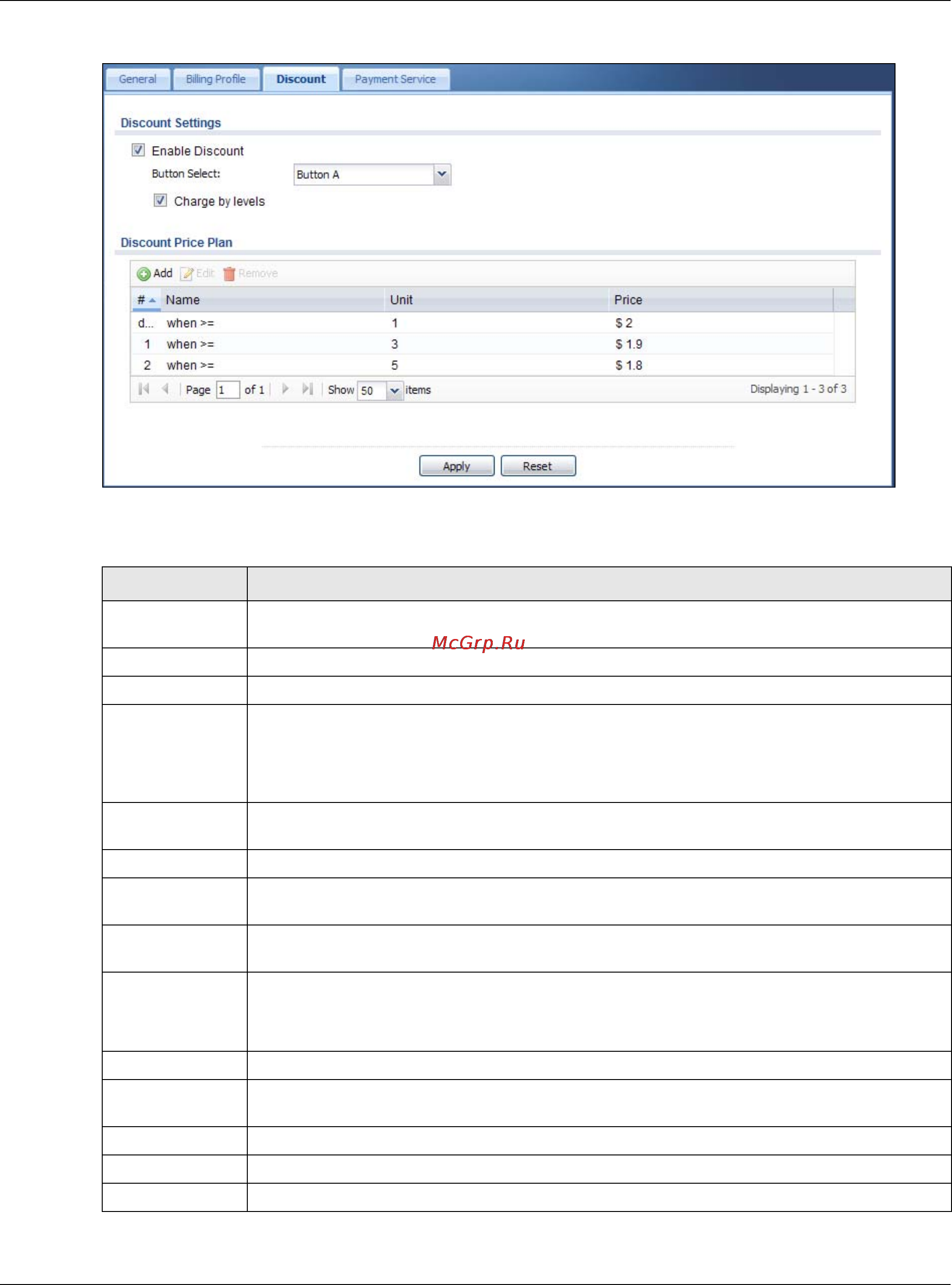Screen dimensions: 952x1285
Task: Click the Remove trash icon
Action: (x=229, y=274)
